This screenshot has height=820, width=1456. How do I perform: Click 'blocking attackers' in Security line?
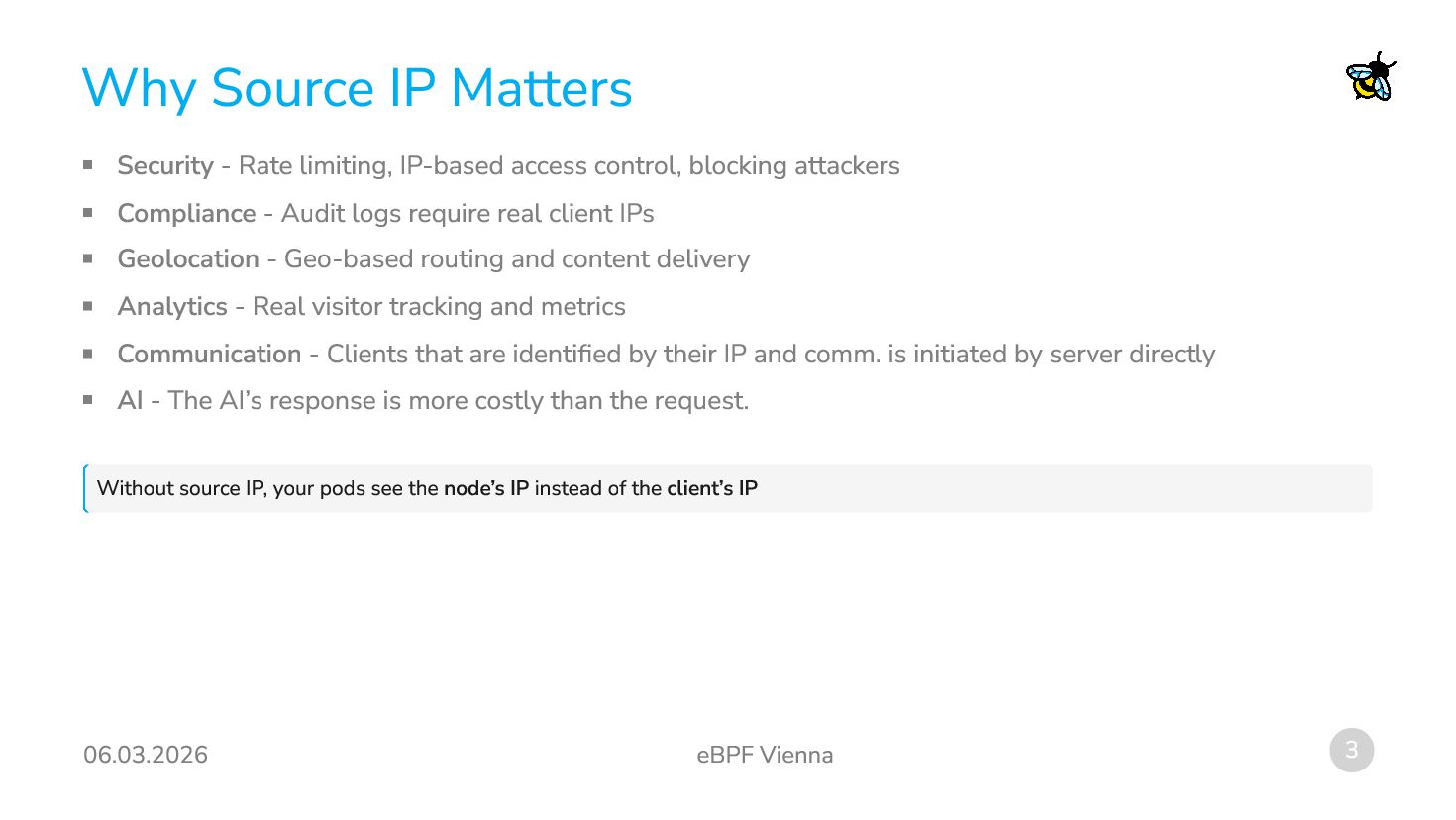pos(794,165)
